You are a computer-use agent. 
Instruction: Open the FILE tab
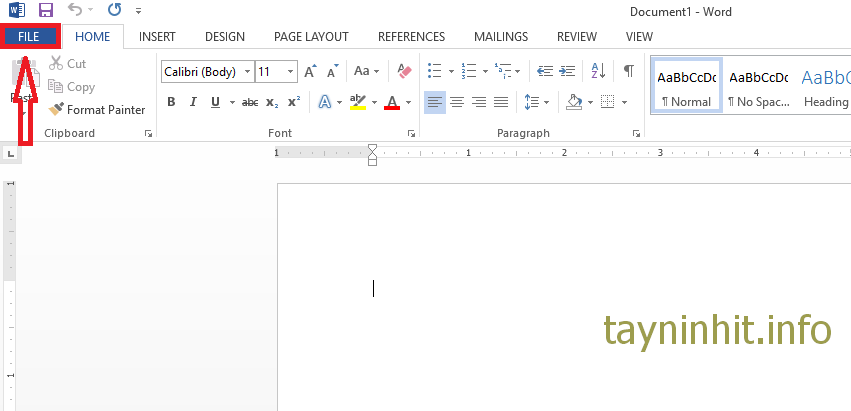(x=30, y=36)
